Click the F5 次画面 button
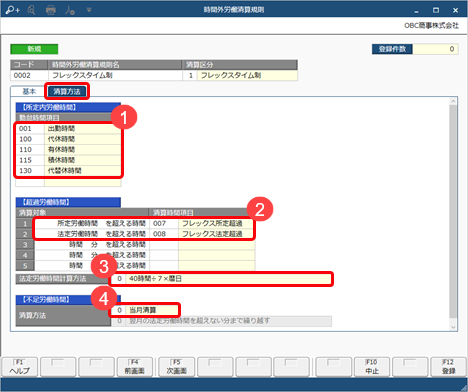The height and width of the screenshot is (392, 468). pos(177,367)
